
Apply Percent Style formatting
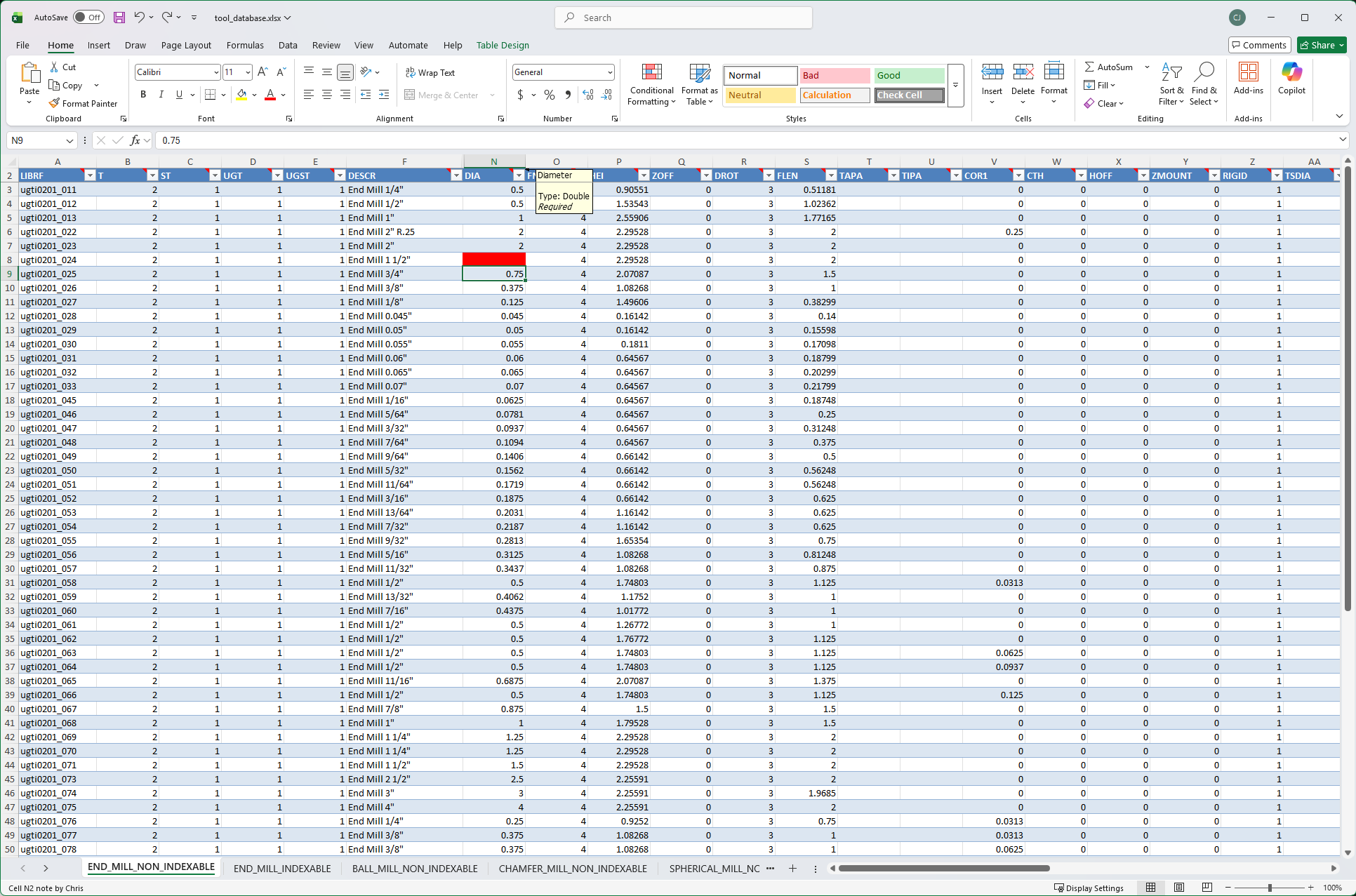click(x=549, y=95)
